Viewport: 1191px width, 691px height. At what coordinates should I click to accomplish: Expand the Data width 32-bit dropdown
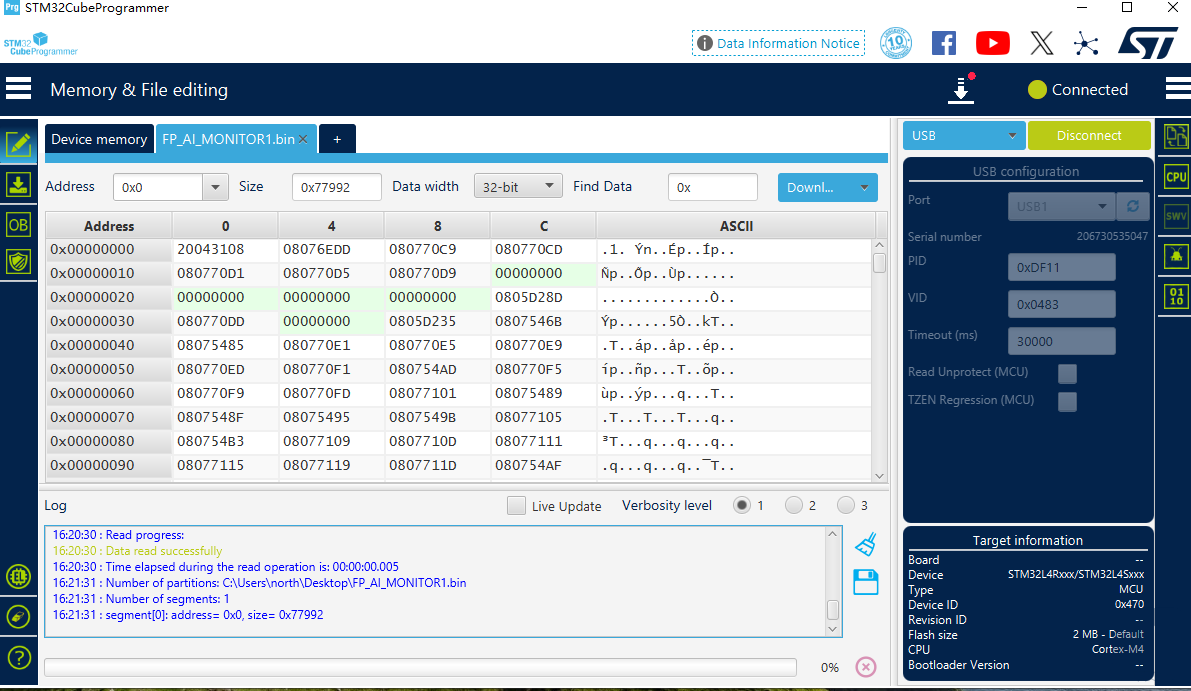(x=518, y=187)
